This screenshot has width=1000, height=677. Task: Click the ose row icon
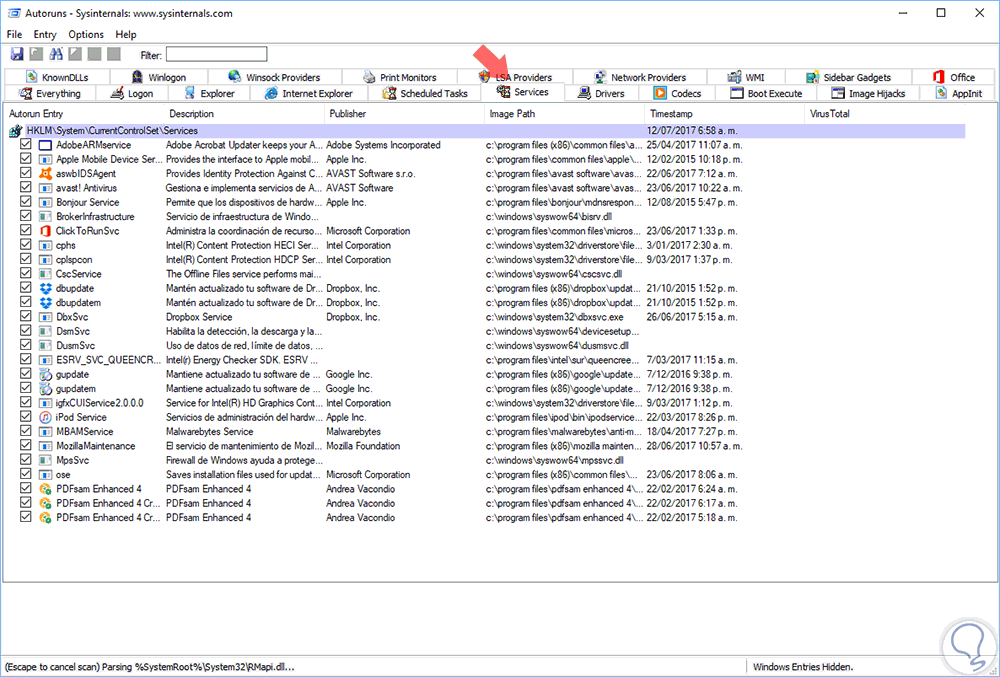45,475
